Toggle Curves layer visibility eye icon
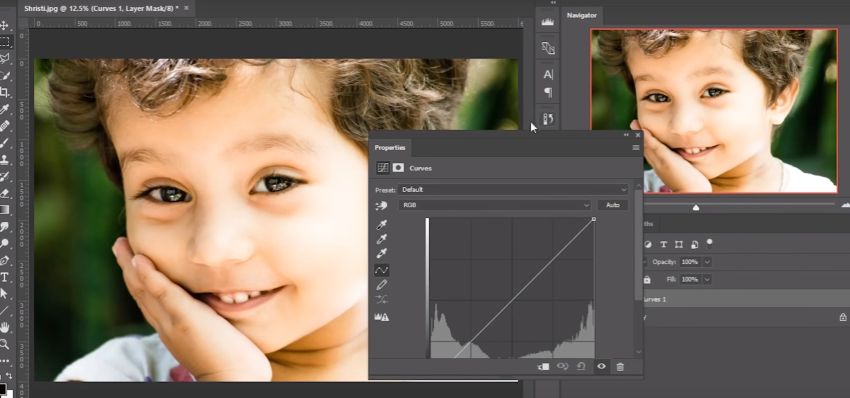The height and width of the screenshot is (398, 850). (x=601, y=367)
